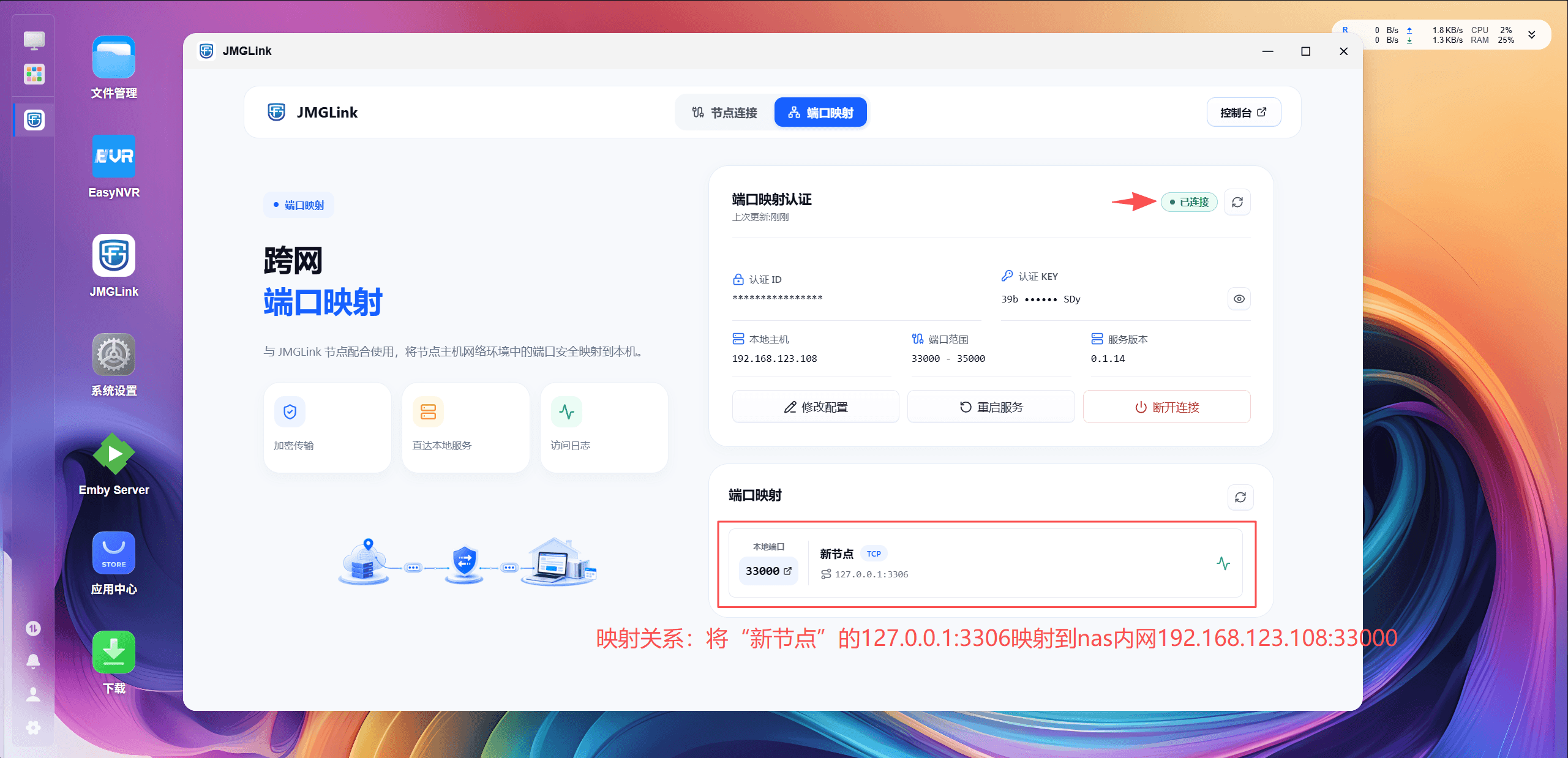Open 系统设置 system settings icon
The height and width of the screenshot is (758, 1568).
click(x=114, y=355)
